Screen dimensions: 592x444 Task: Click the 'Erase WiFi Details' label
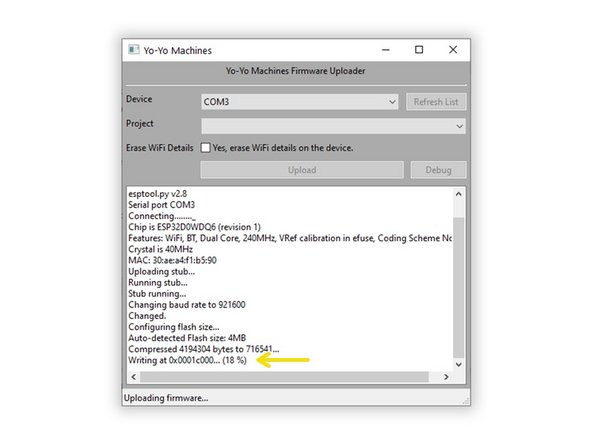pyautogui.click(x=160, y=148)
